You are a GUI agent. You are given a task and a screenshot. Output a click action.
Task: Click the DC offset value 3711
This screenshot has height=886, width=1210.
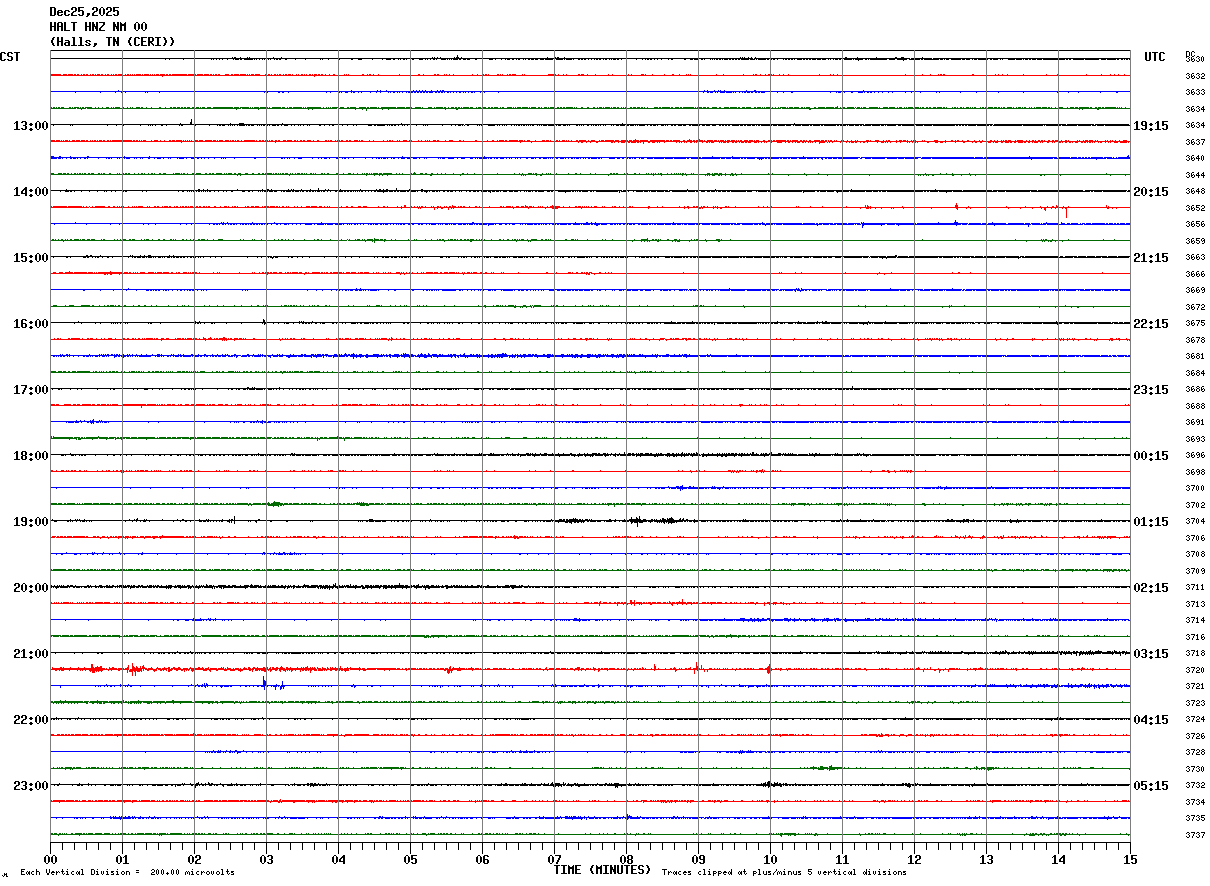[1195, 587]
